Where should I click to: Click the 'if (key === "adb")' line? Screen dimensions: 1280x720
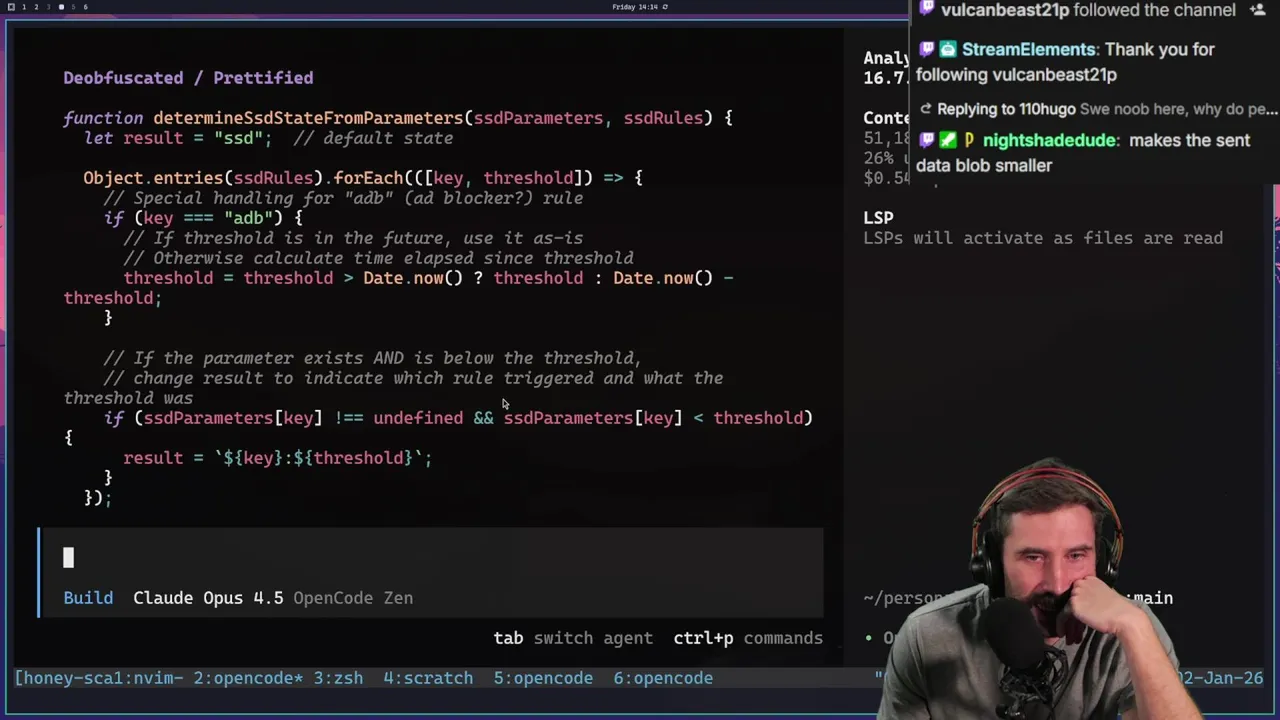coord(203,218)
